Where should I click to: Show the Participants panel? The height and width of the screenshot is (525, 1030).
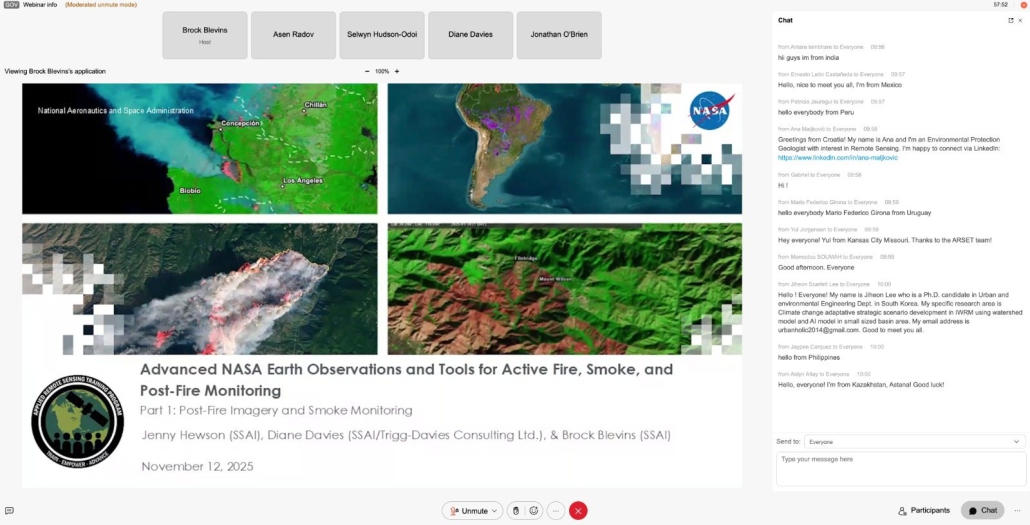pyautogui.click(x=924, y=510)
